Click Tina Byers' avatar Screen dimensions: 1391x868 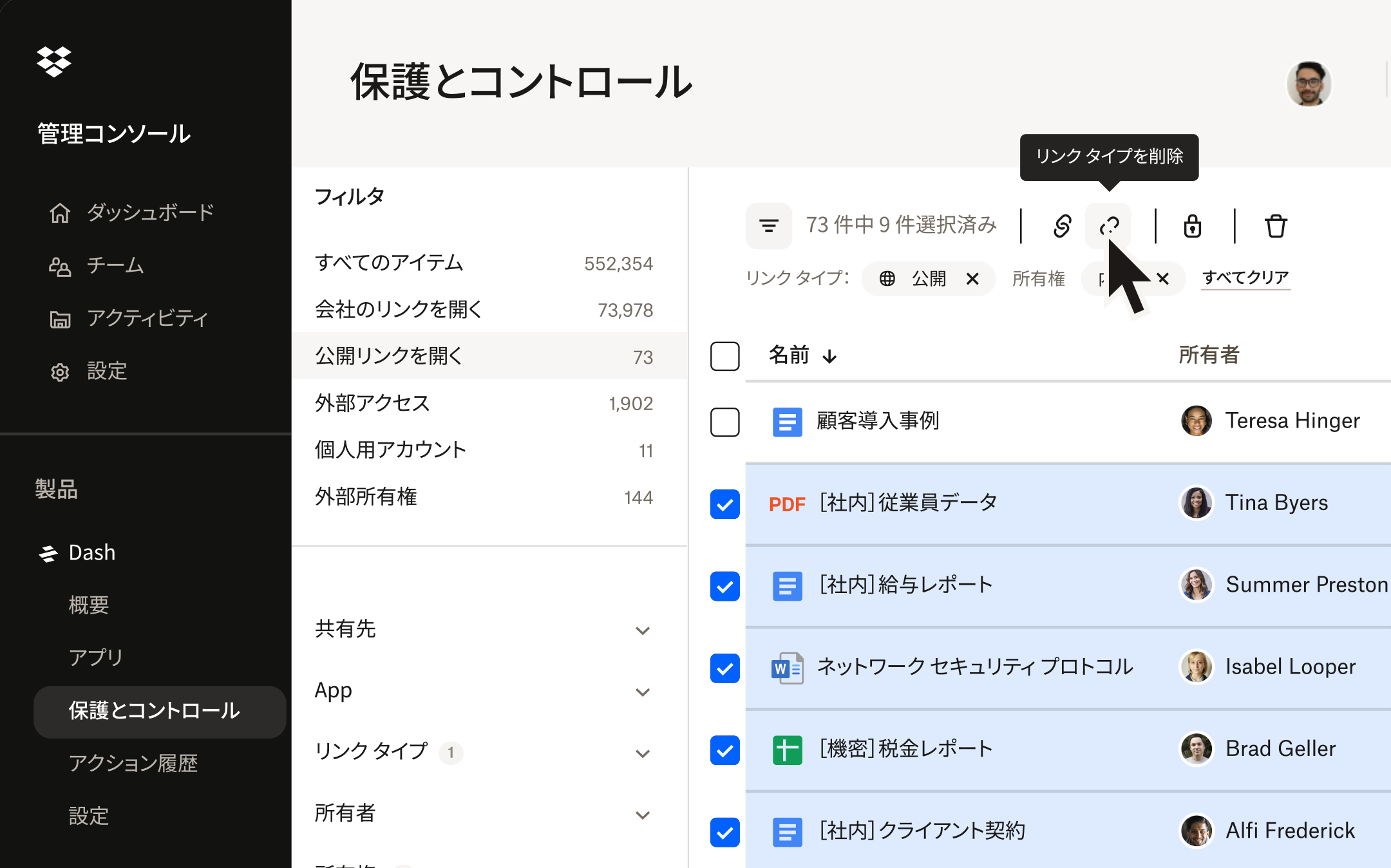point(1197,503)
